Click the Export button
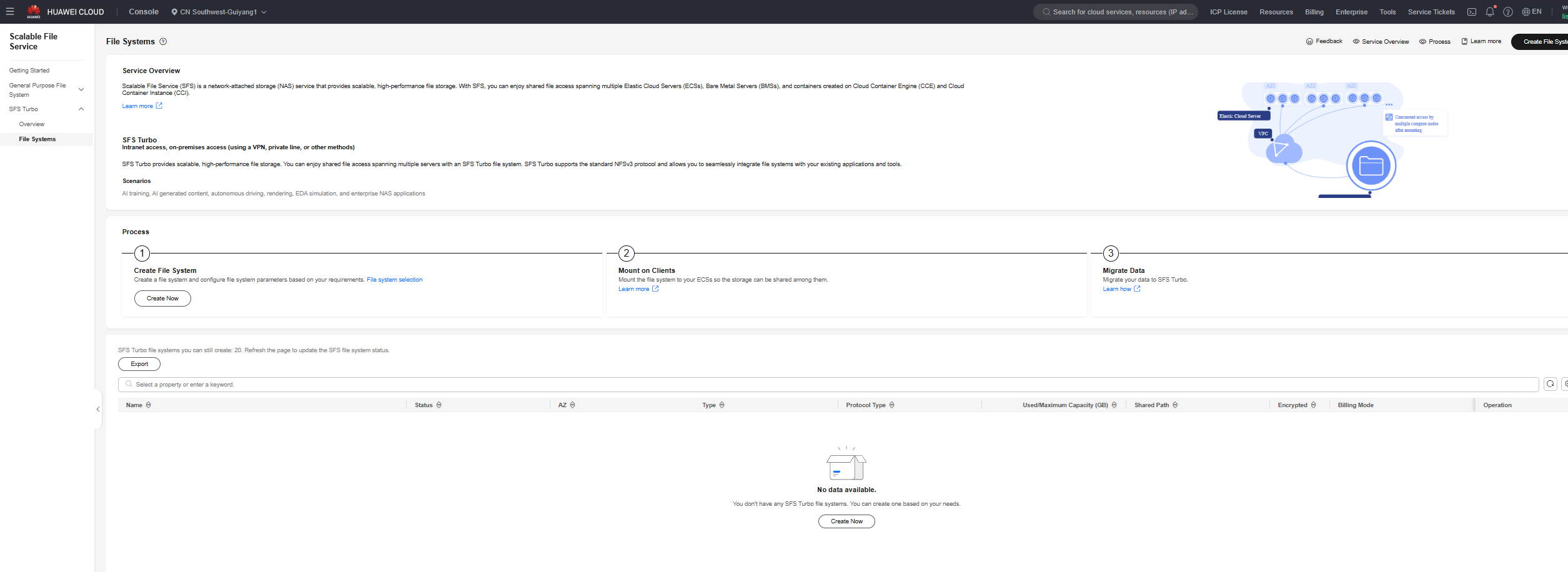This screenshot has height=572, width=1568. [139, 364]
